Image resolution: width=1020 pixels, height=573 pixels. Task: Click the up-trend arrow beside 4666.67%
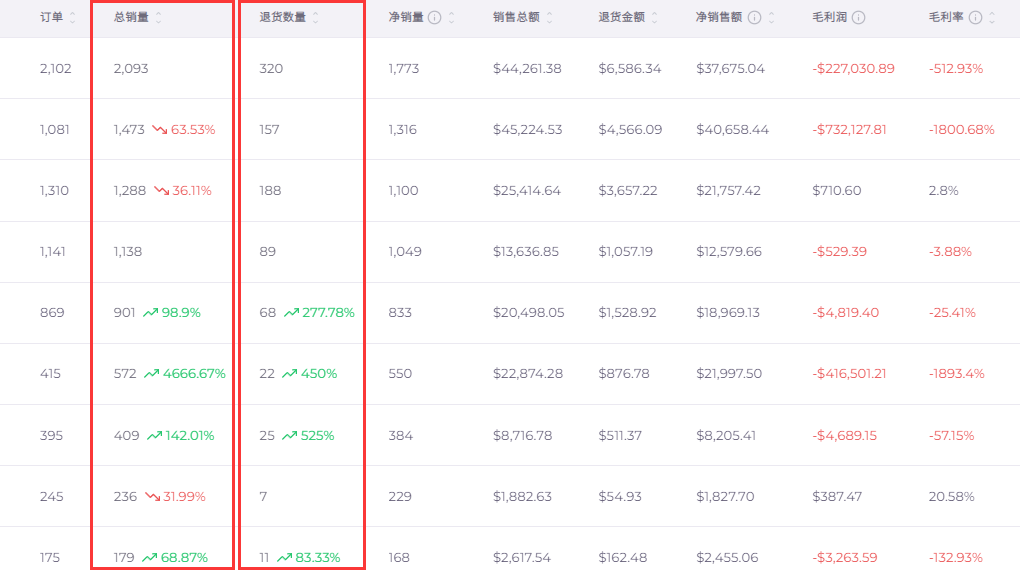click(152, 374)
